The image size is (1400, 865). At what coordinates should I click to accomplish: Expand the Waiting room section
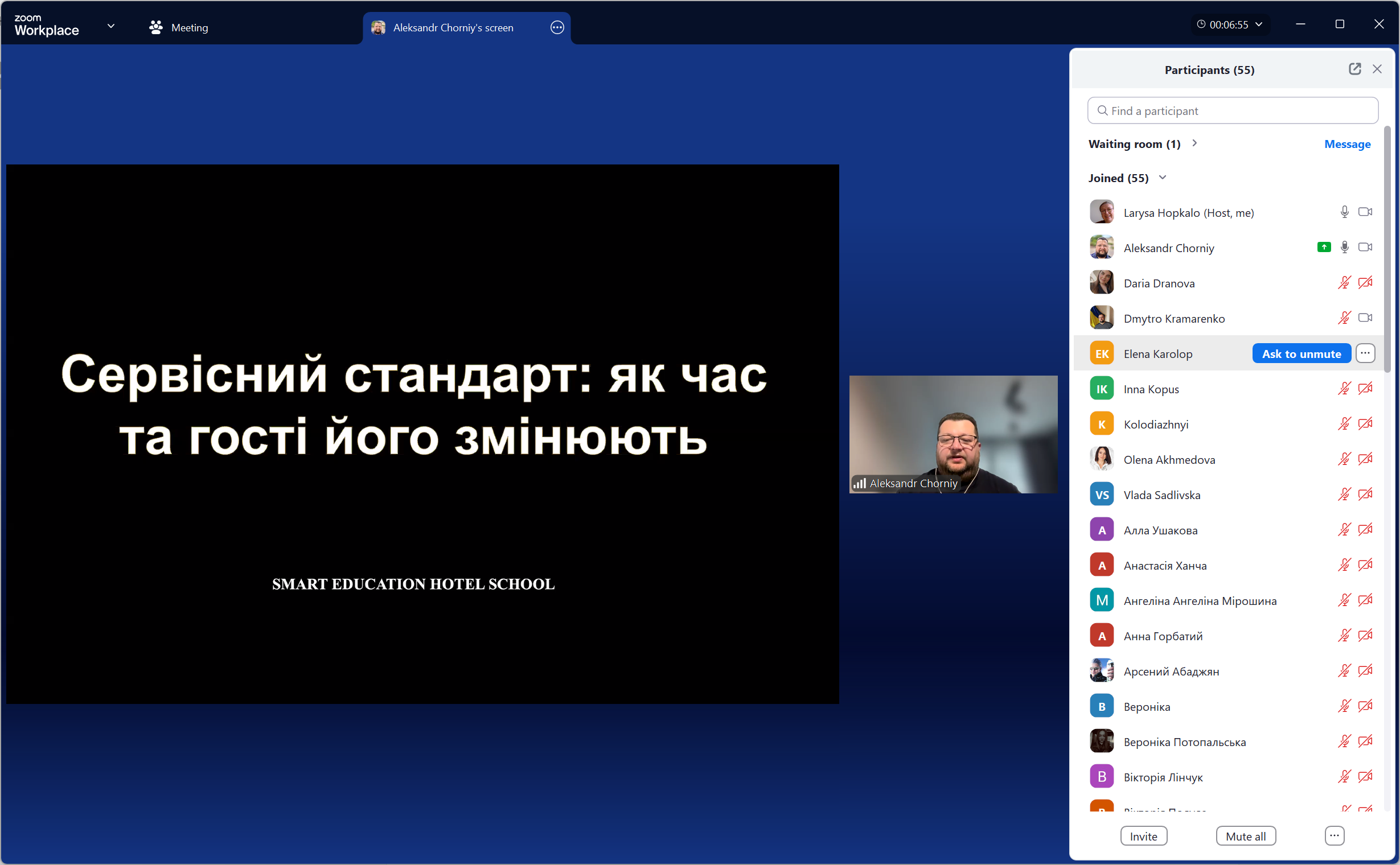pos(1194,143)
